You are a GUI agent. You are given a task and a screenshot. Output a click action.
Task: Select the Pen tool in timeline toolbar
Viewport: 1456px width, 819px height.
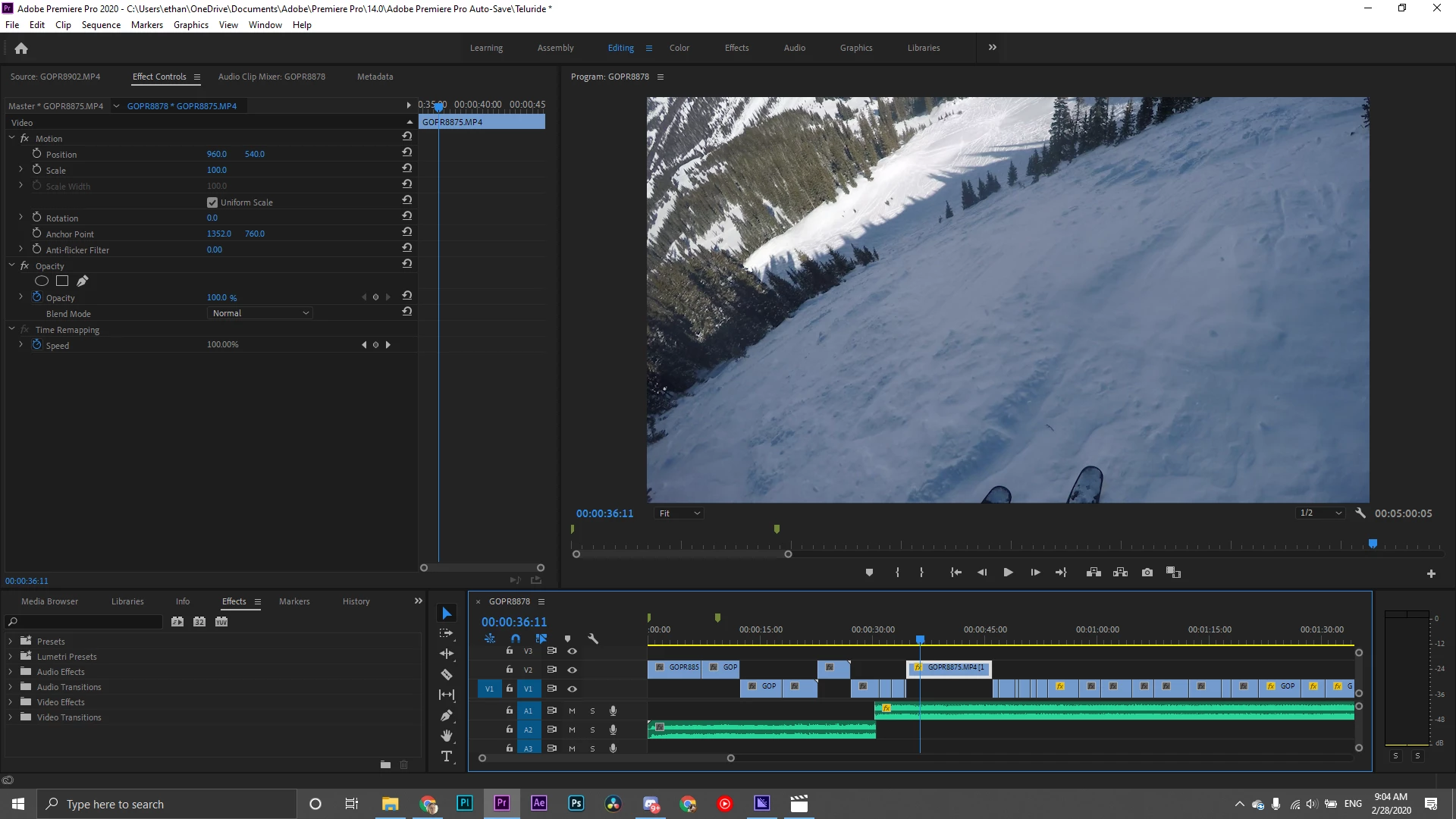coord(447,715)
